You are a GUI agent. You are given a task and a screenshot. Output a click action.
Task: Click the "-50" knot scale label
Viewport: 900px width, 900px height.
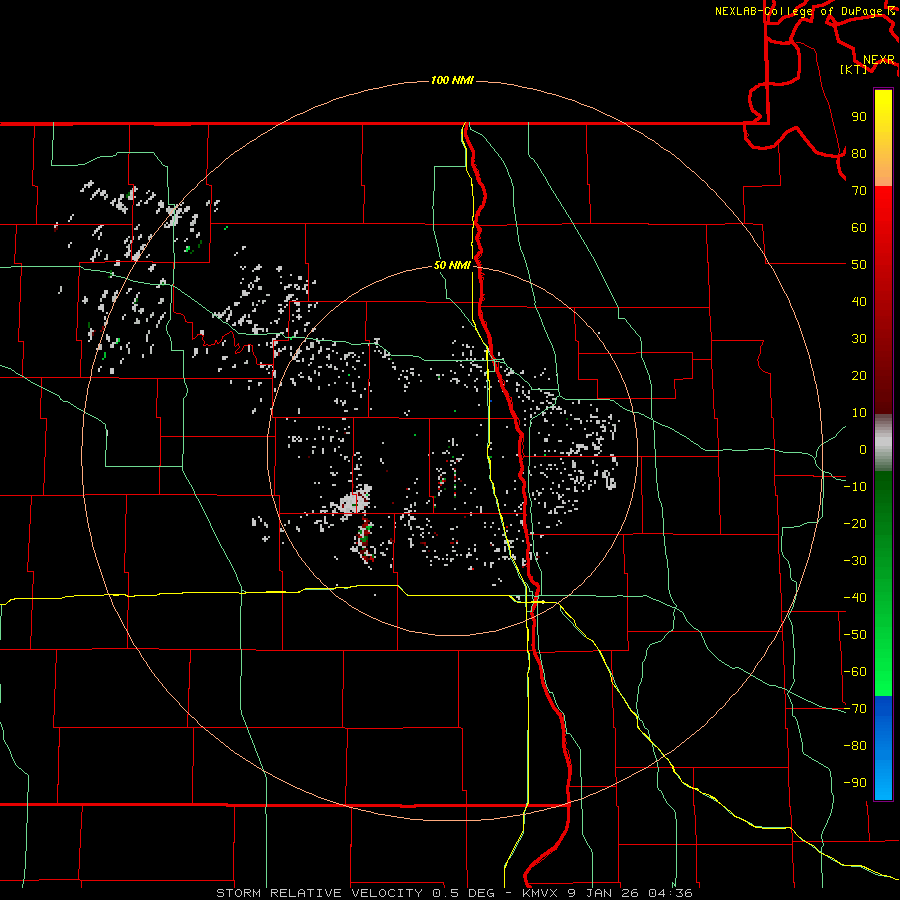(x=855, y=635)
